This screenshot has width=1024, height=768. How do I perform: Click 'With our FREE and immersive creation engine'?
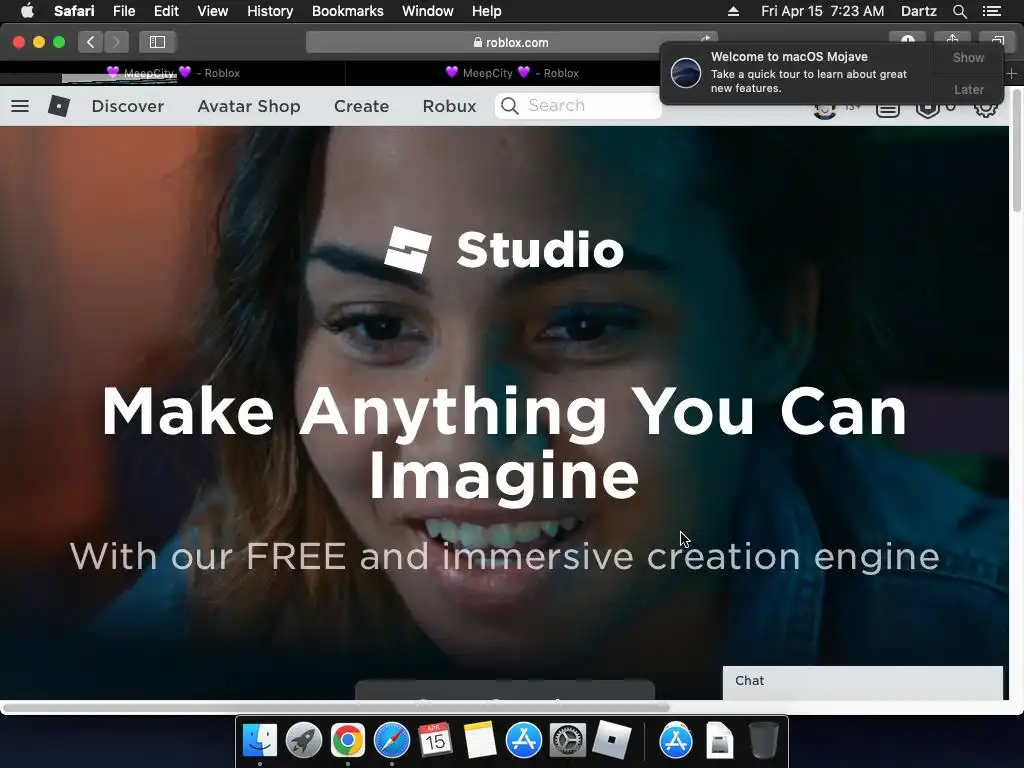click(504, 556)
